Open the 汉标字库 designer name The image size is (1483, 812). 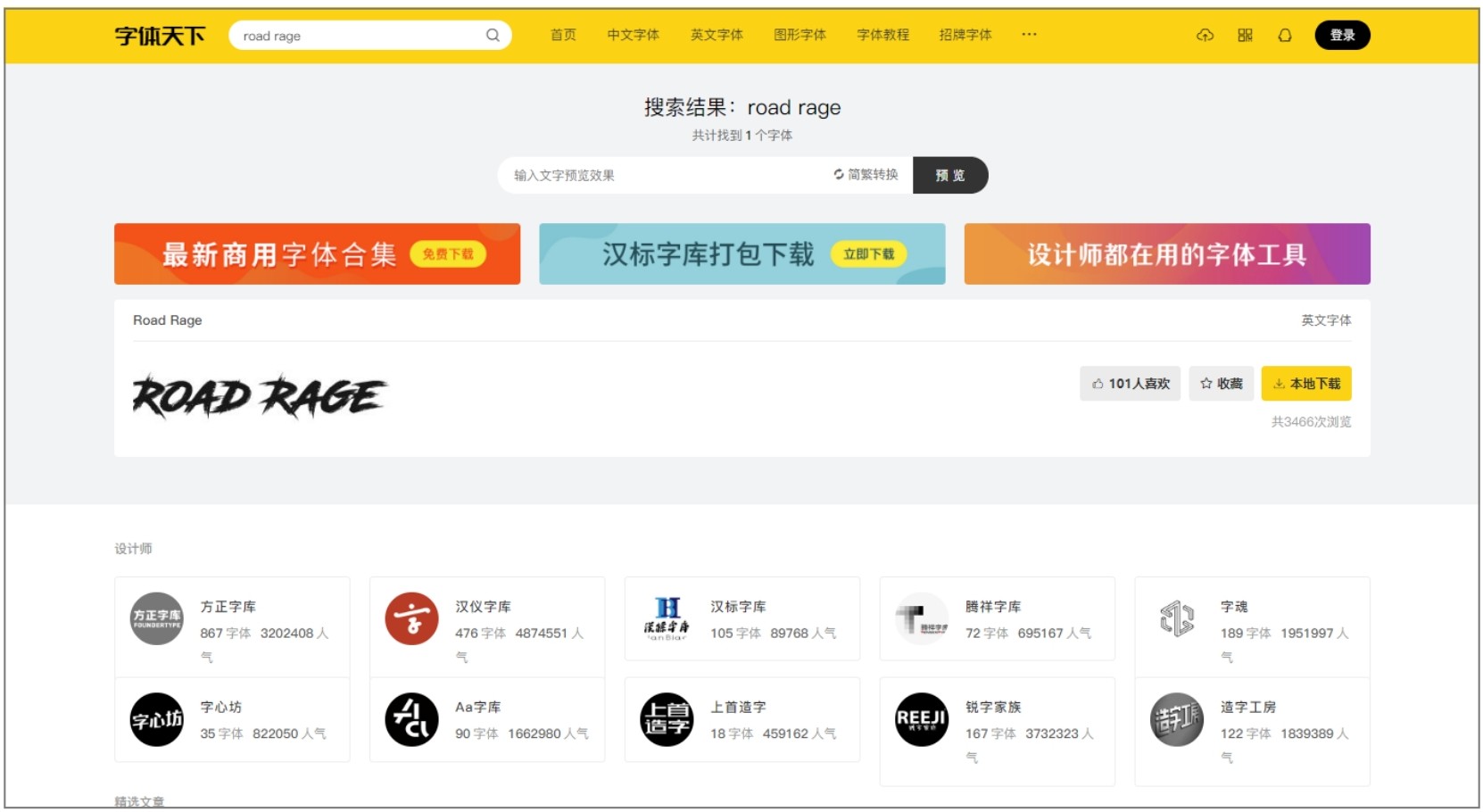click(739, 607)
